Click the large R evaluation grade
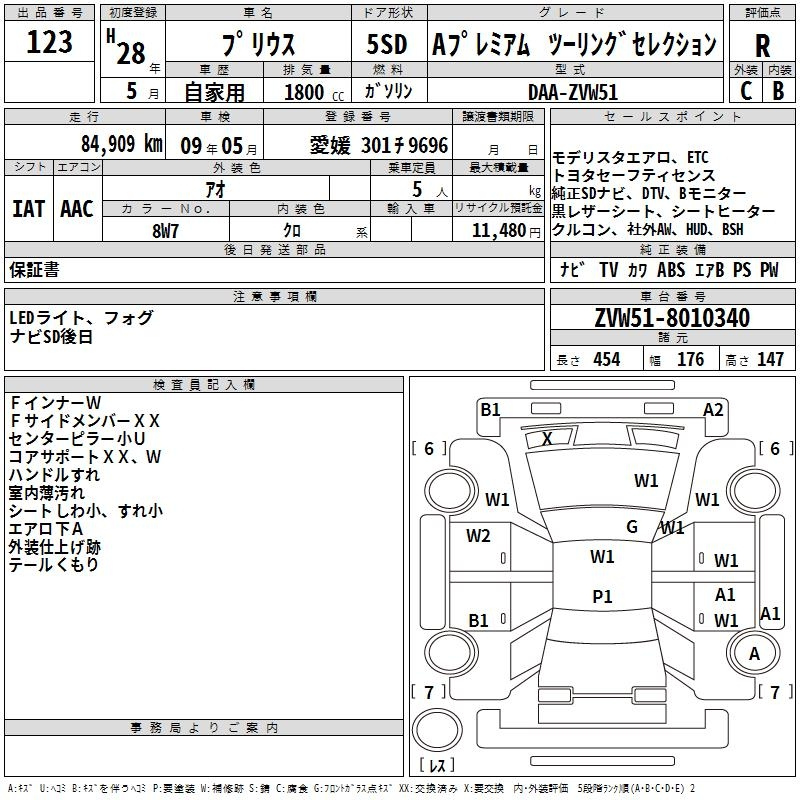 [x=762, y=44]
